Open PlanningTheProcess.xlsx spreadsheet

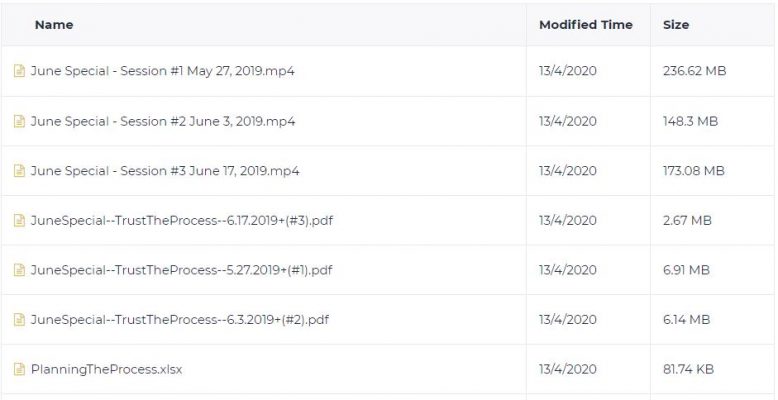coord(106,369)
